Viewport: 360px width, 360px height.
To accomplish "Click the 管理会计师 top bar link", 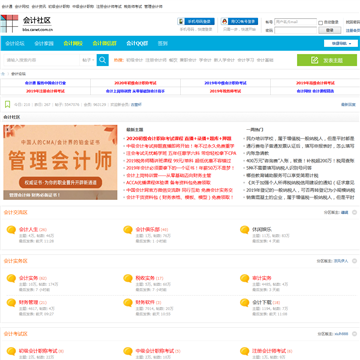I will click(x=153, y=6).
